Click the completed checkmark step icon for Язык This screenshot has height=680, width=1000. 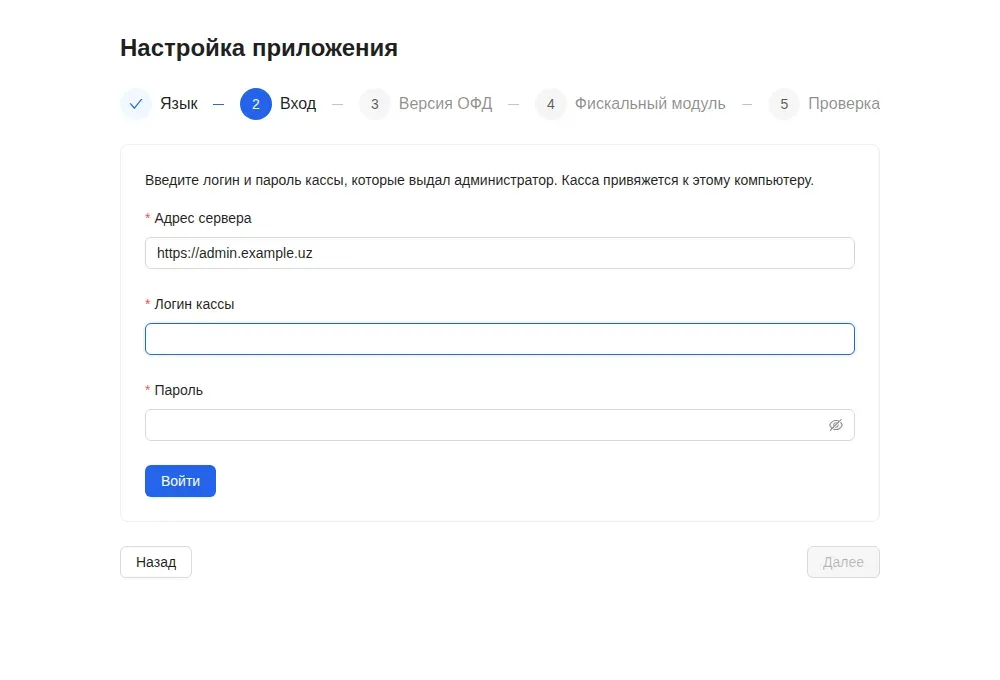click(136, 104)
